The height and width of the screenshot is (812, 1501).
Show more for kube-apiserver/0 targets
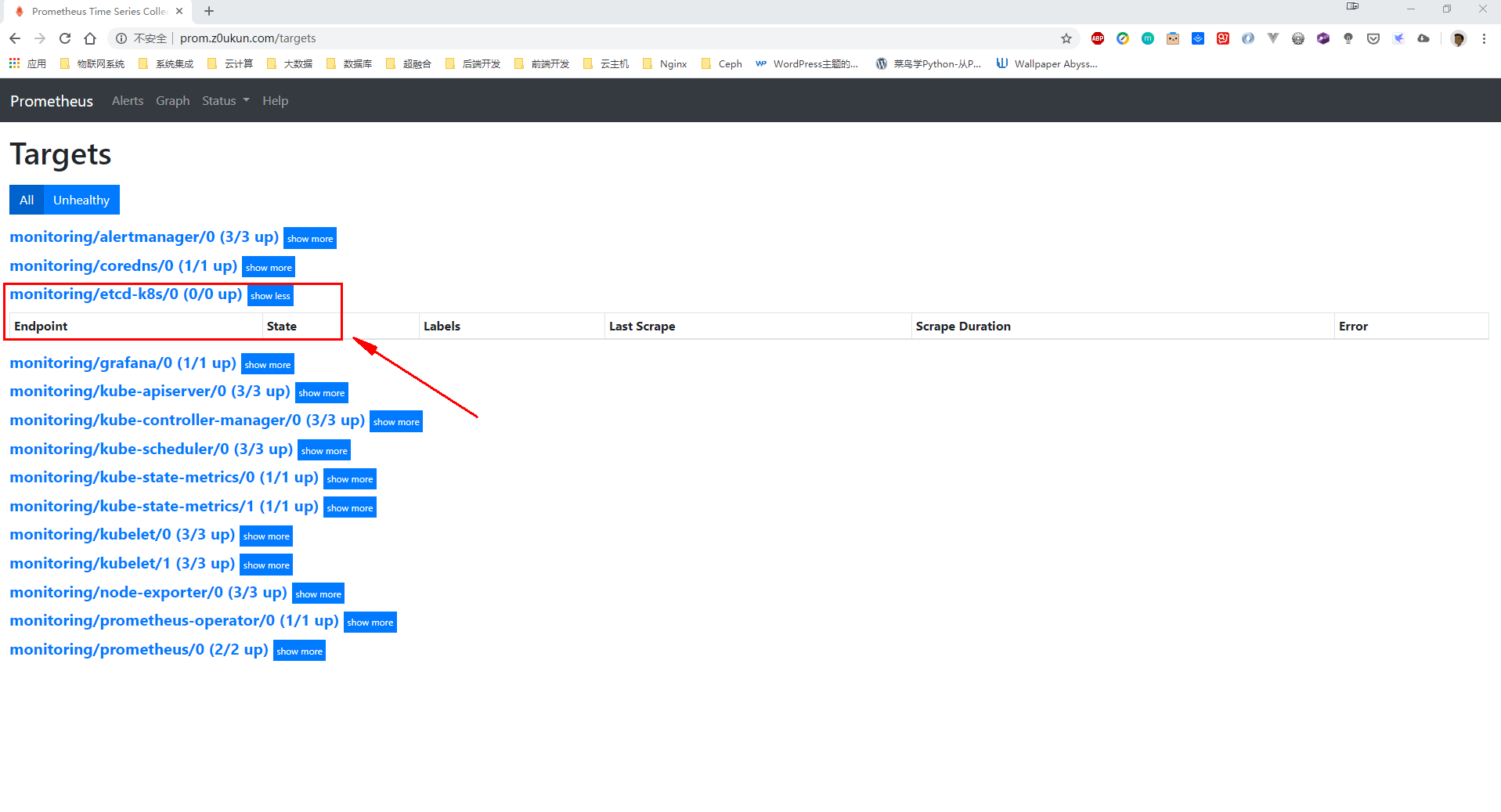322,392
